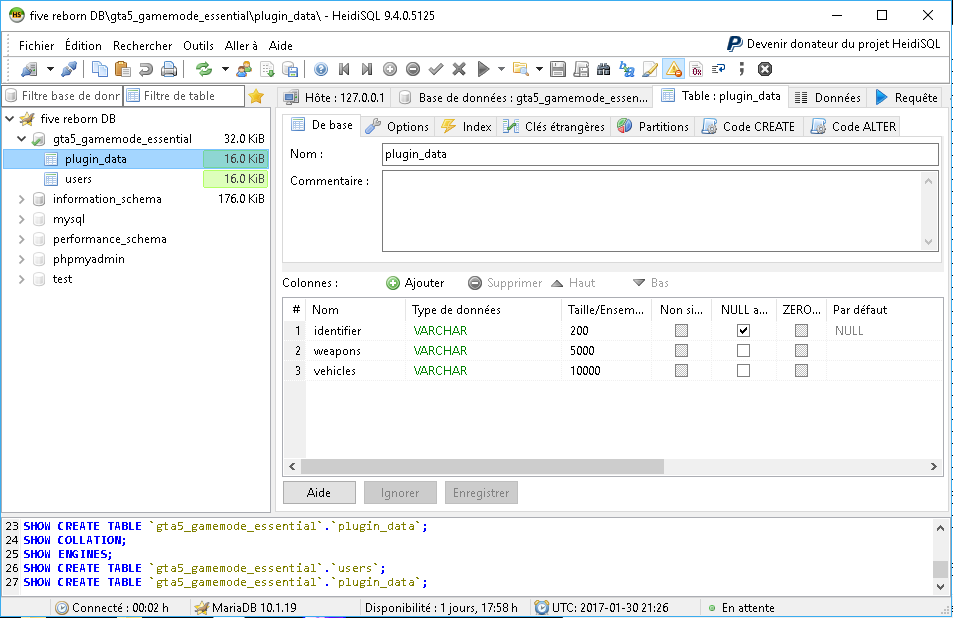953x618 pixels.
Task: Click the Print toolbar icon
Action: [x=169, y=69]
